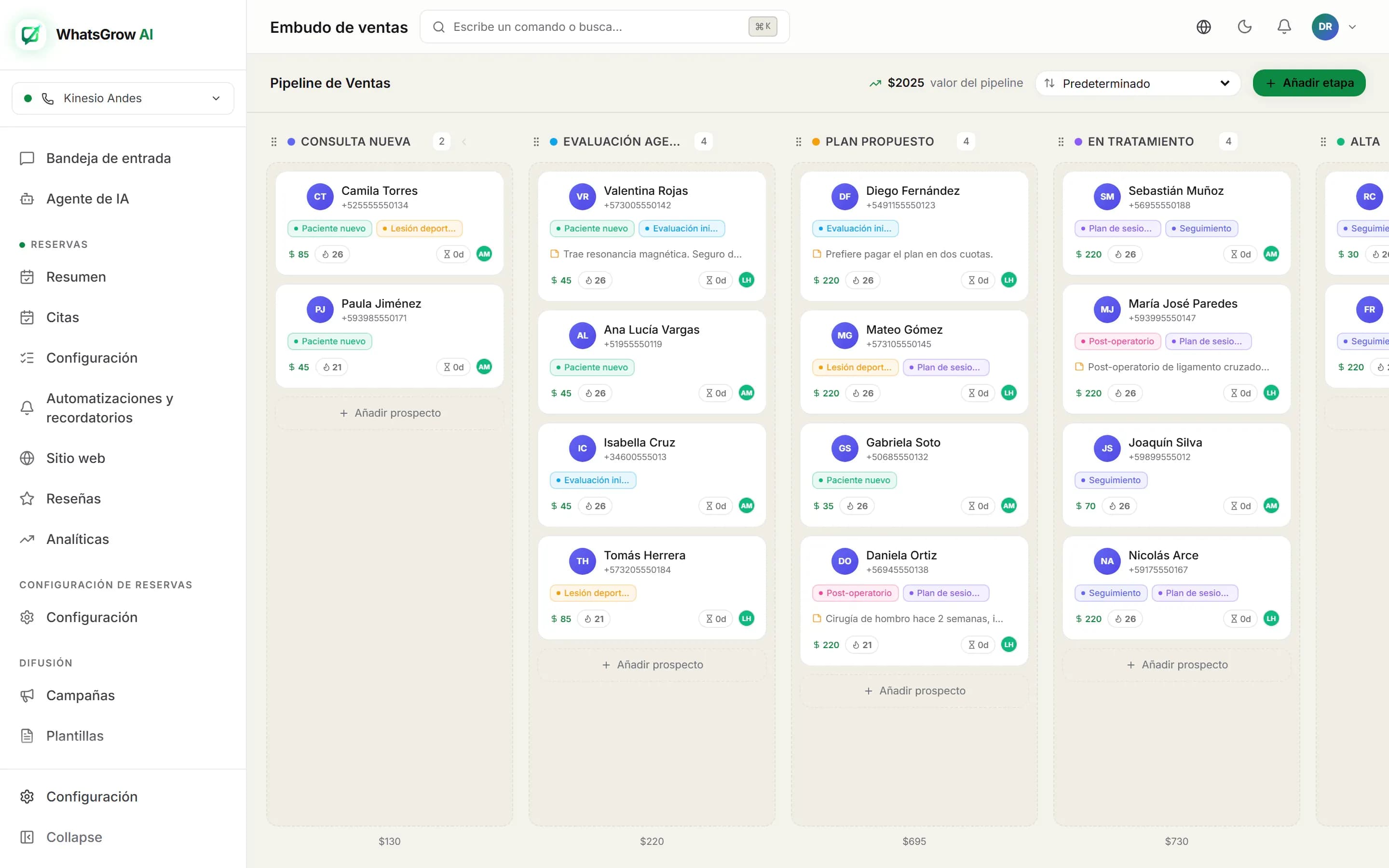Open Valentina Rojas note about resonancia
This screenshot has width=1389, height=868.
[646, 254]
